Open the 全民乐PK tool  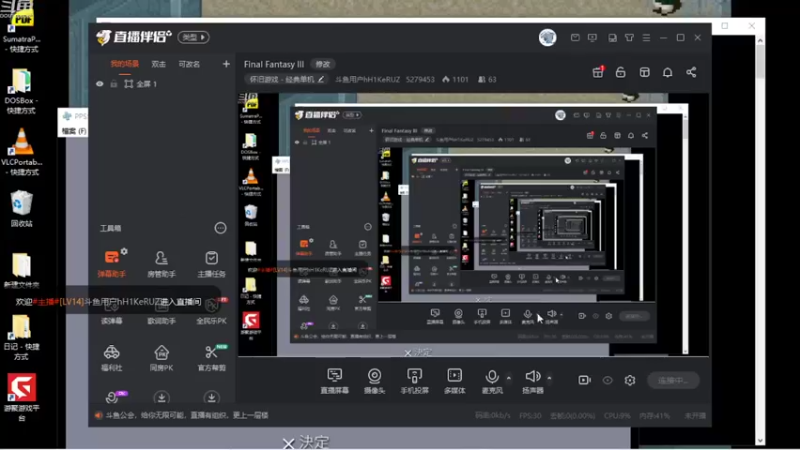(211, 313)
